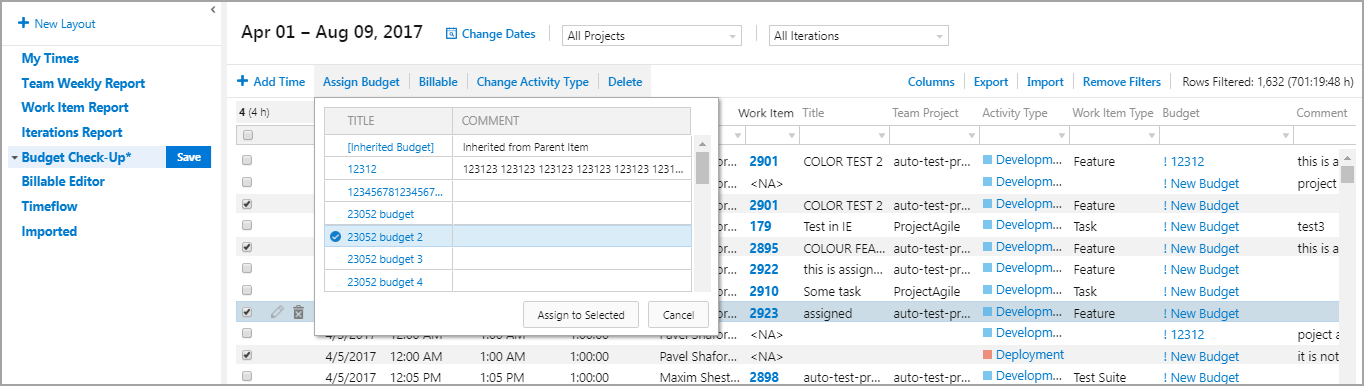Open the All Iterations dropdown
Viewport: 1364px width, 386px height.
coord(858,36)
